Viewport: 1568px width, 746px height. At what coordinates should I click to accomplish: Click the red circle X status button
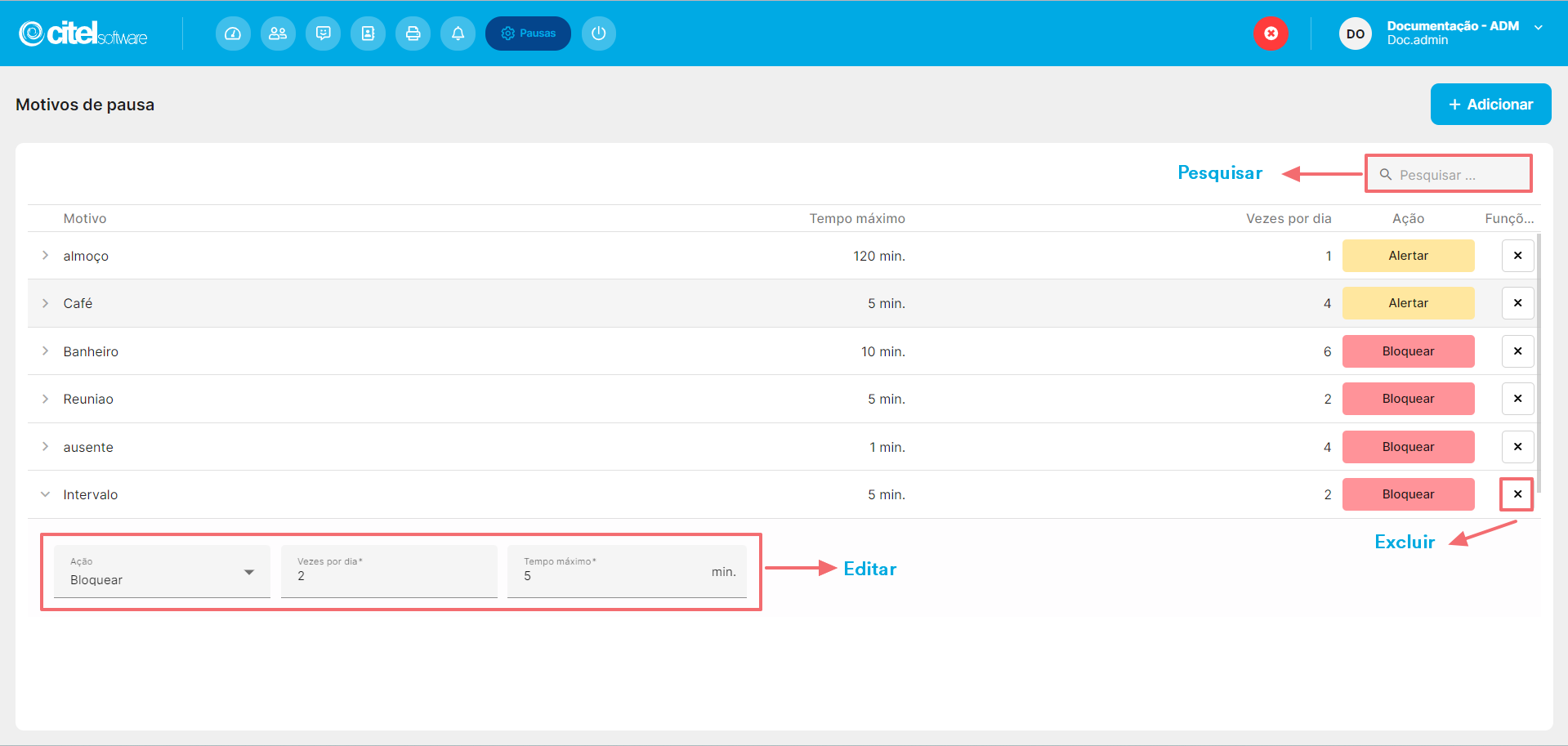(x=1271, y=34)
